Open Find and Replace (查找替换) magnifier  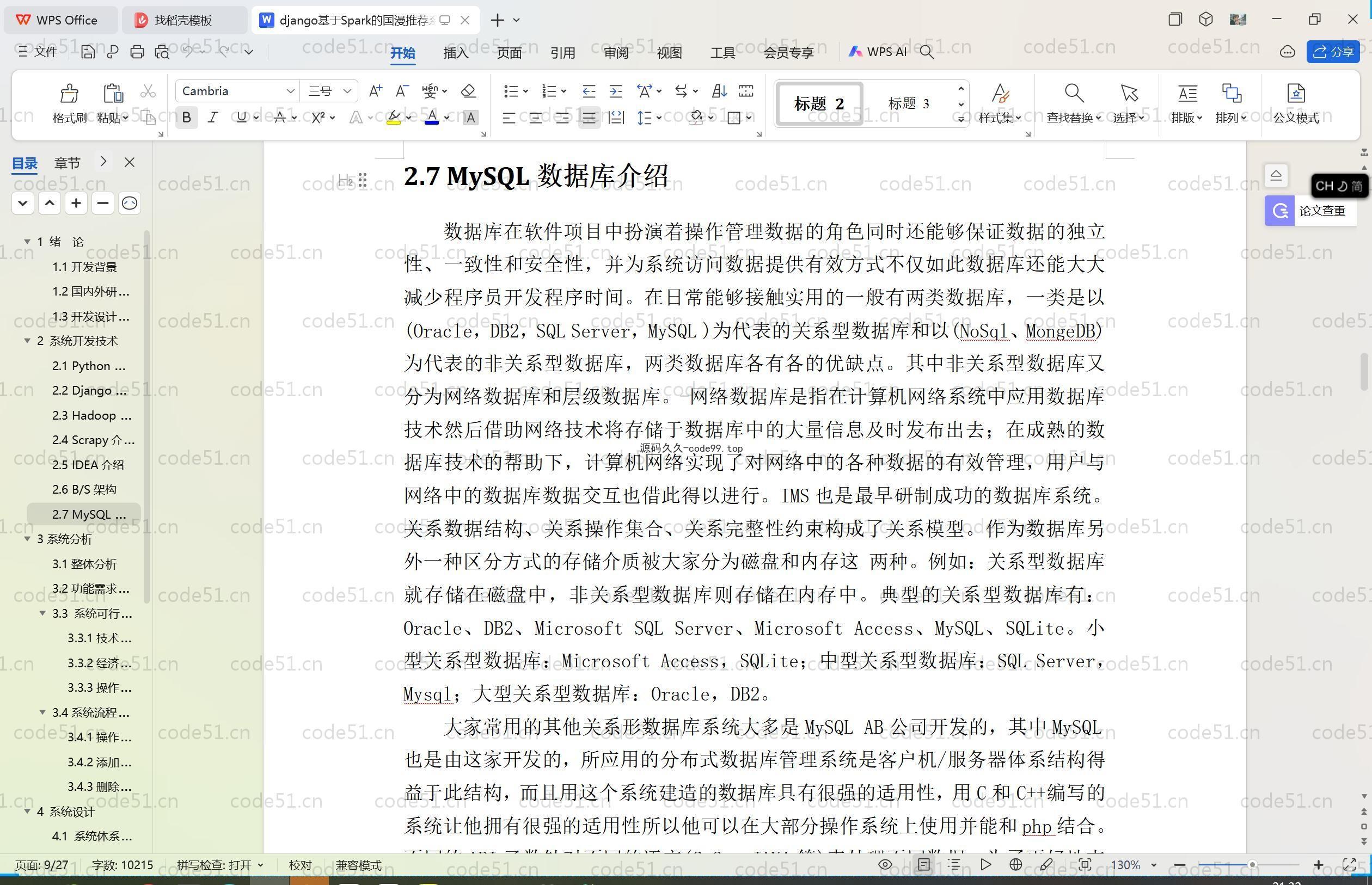(x=1074, y=93)
